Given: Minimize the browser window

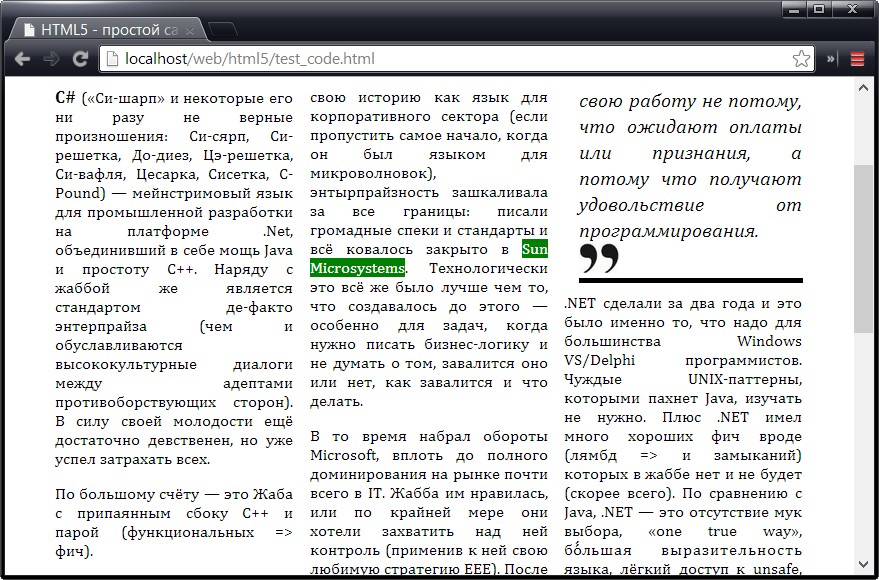Looking at the screenshot, I should [794, 10].
